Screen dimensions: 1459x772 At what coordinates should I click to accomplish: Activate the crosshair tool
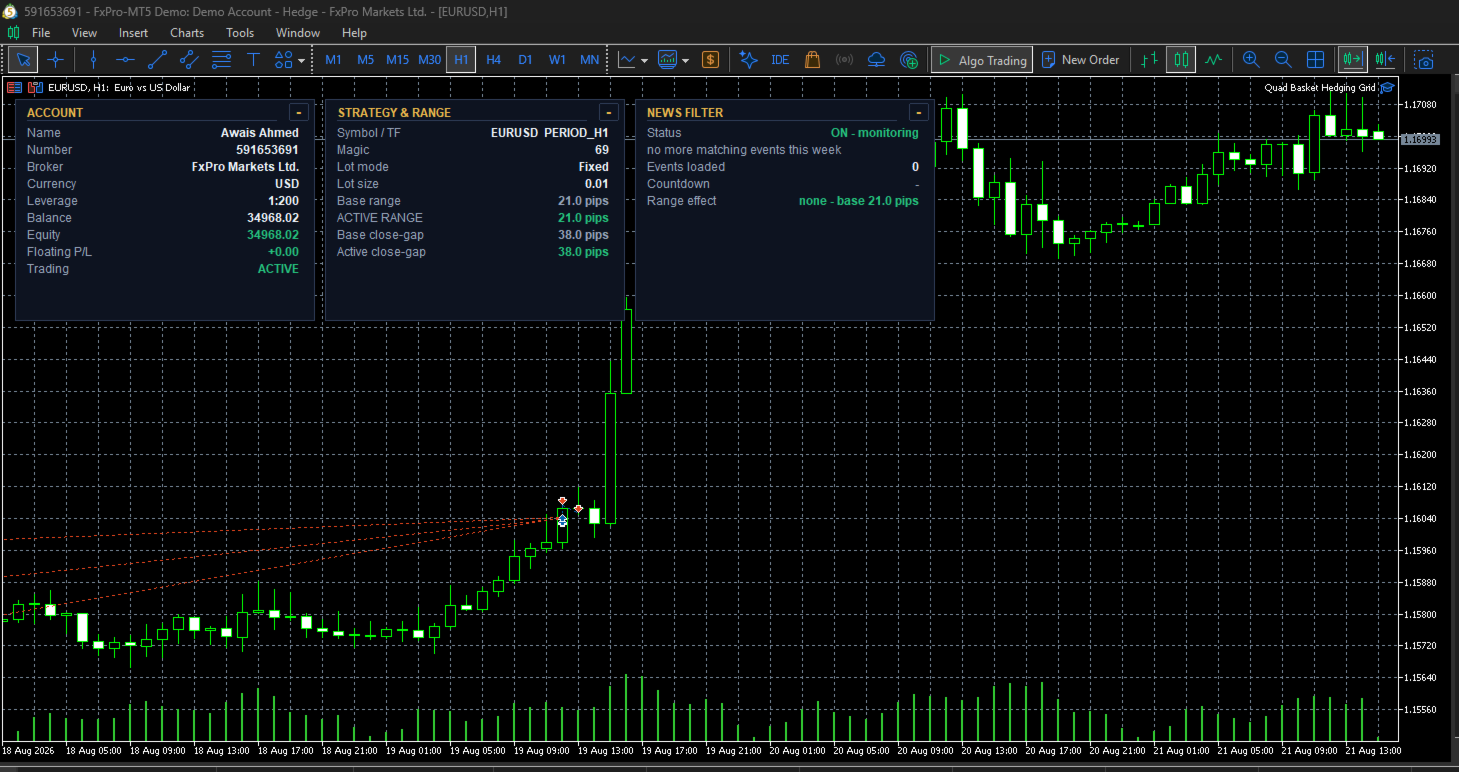point(56,60)
